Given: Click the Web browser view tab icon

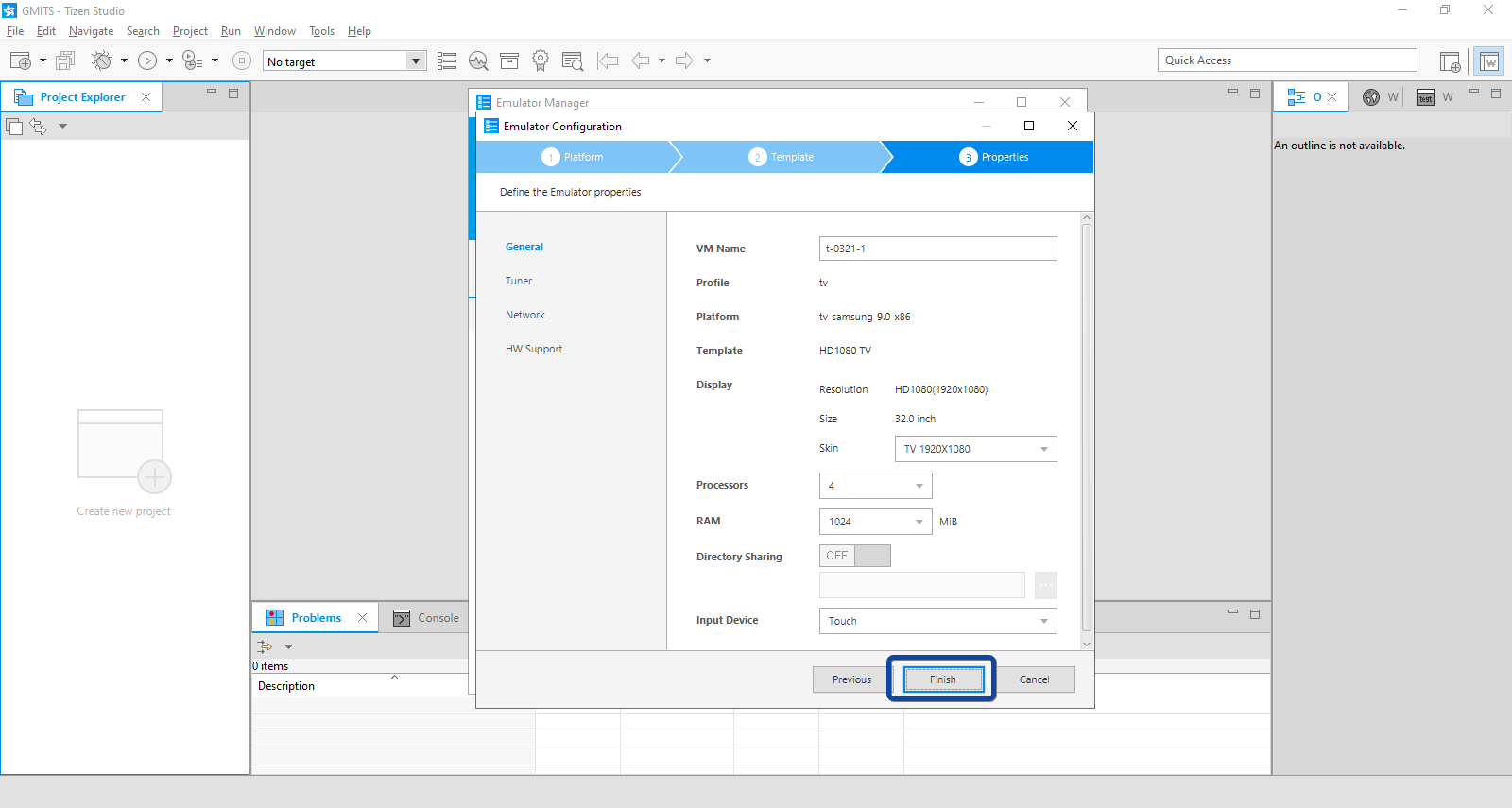Looking at the screenshot, I should [x=1371, y=96].
